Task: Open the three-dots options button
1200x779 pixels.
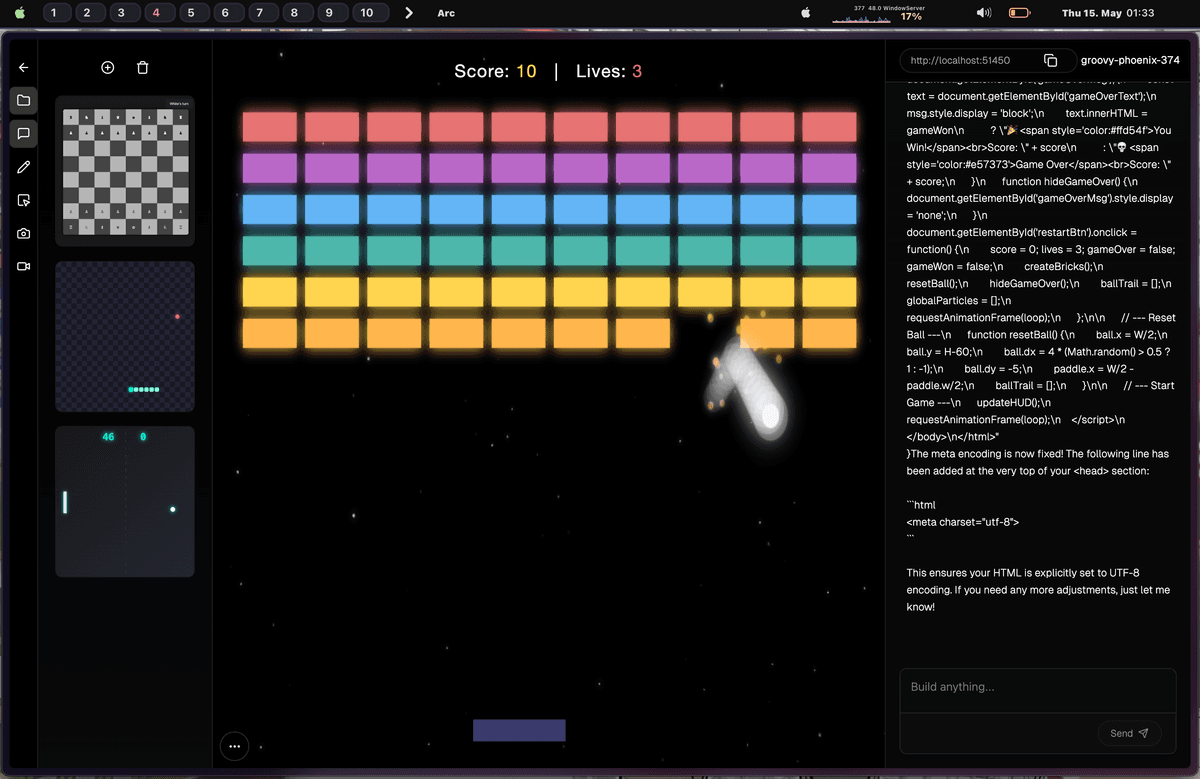Action: [x=234, y=746]
